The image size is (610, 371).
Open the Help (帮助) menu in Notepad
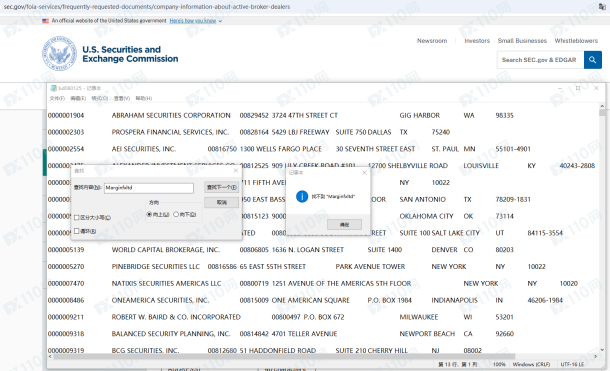coord(144,98)
